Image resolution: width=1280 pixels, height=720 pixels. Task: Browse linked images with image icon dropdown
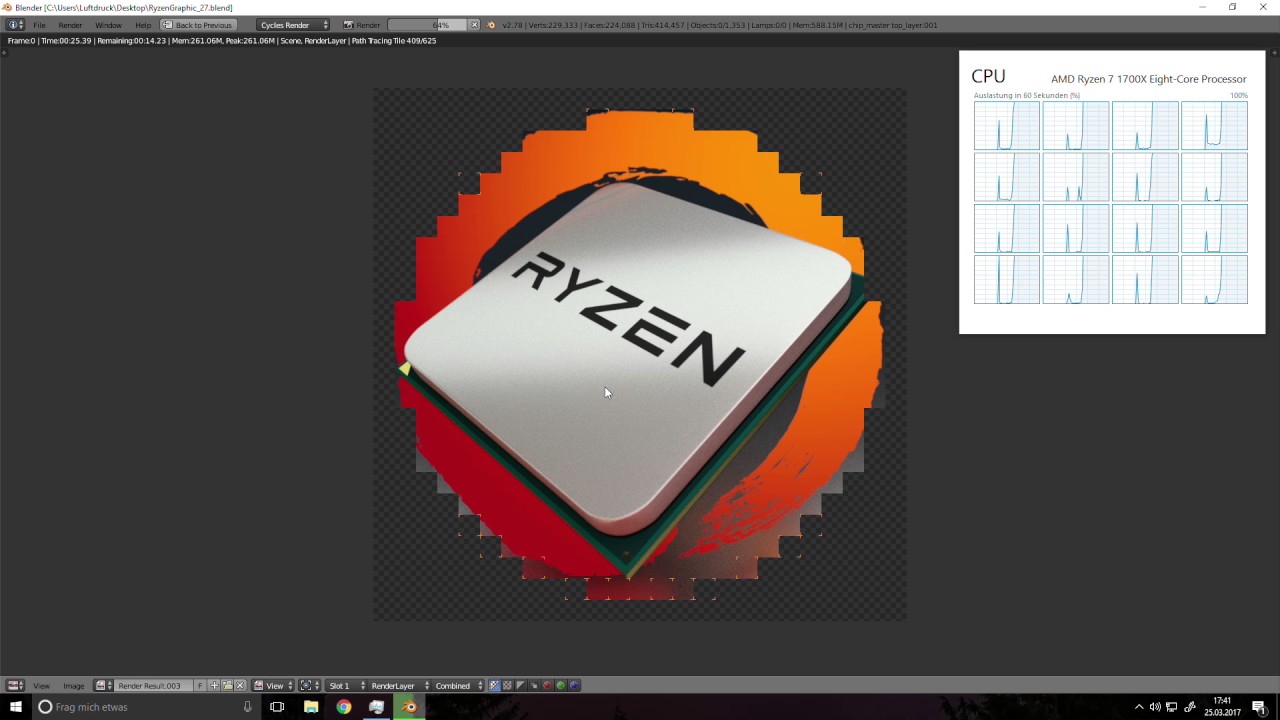tap(103, 686)
